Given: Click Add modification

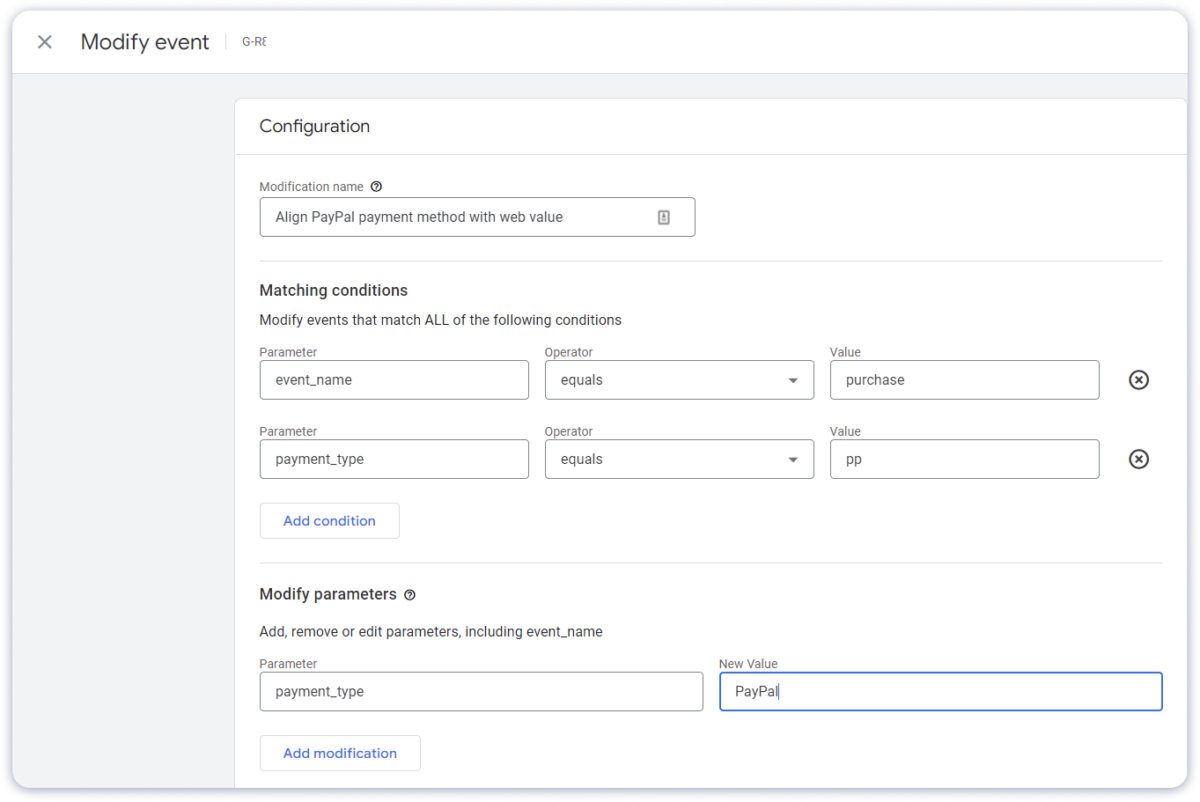Looking at the screenshot, I should (339, 753).
